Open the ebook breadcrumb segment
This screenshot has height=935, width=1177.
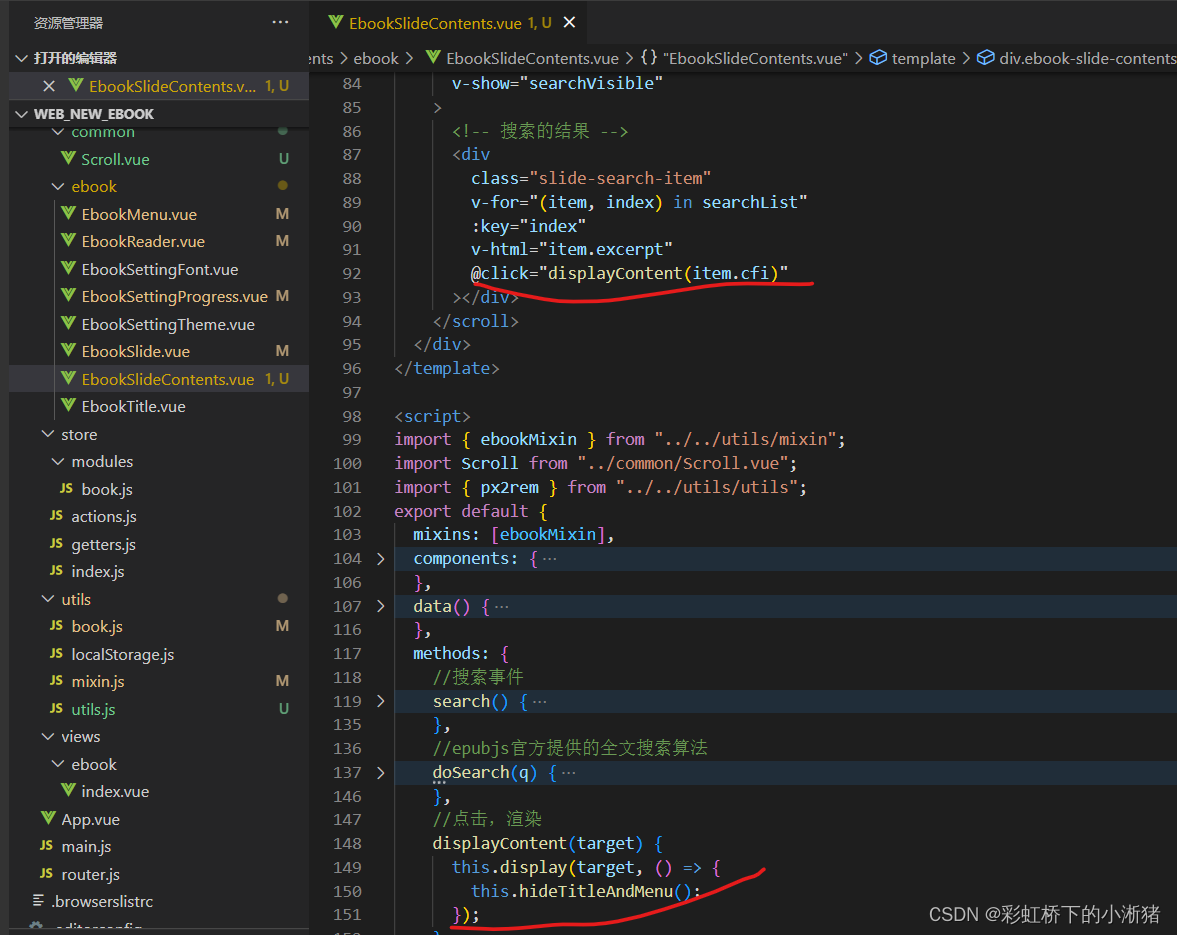pyautogui.click(x=375, y=58)
